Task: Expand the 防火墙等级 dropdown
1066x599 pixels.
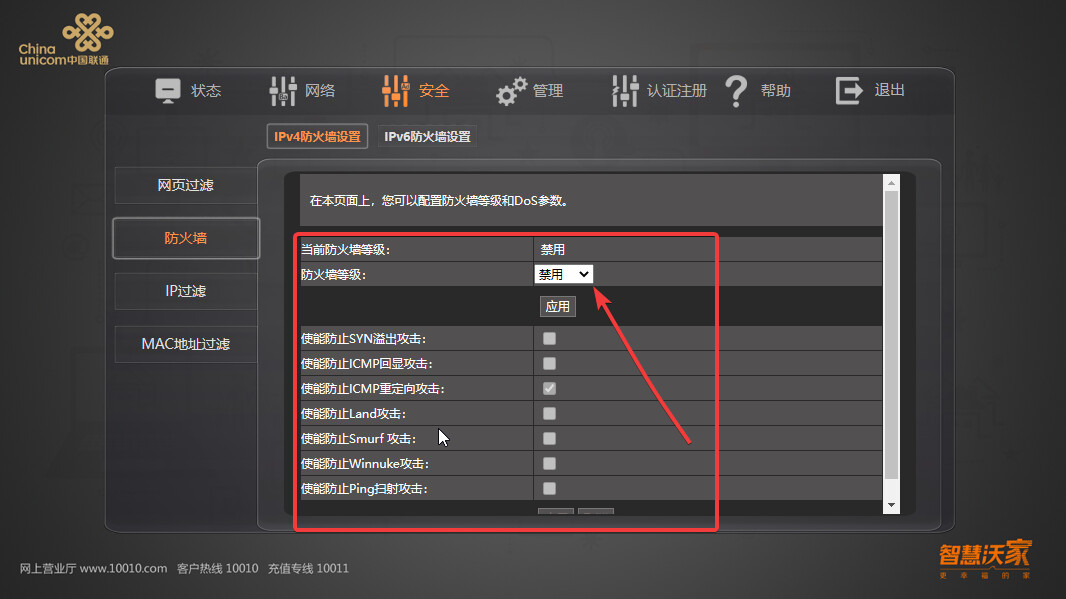Action: click(x=564, y=274)
